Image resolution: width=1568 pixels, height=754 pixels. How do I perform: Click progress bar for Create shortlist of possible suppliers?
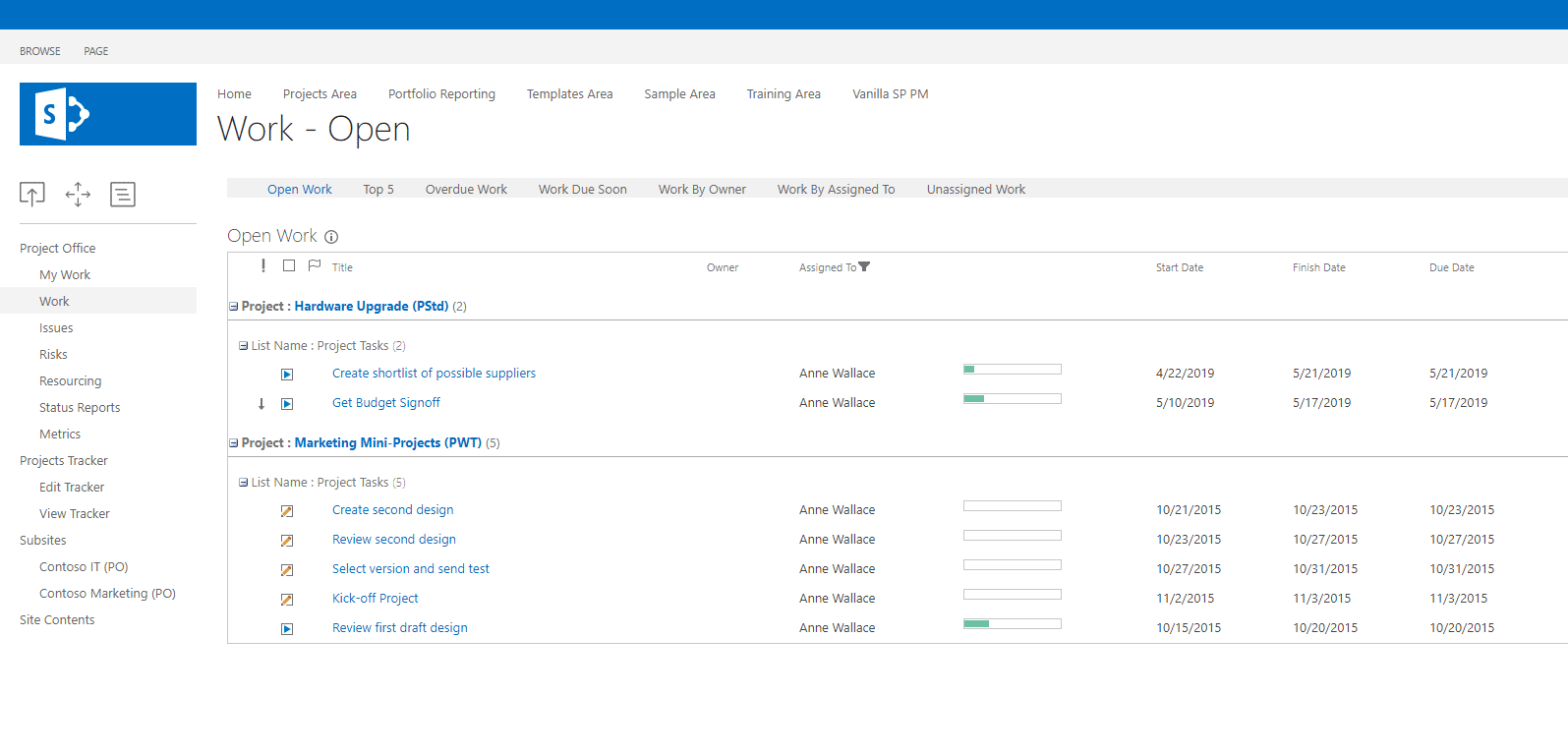(1013, 370)
